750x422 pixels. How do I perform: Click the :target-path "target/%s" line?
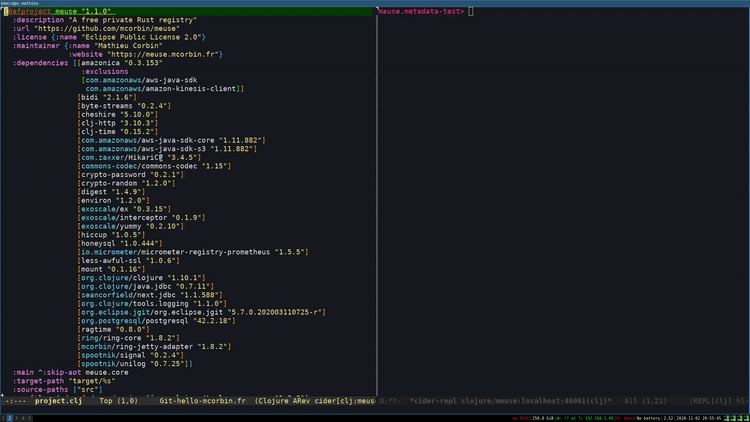coord(64,382)
